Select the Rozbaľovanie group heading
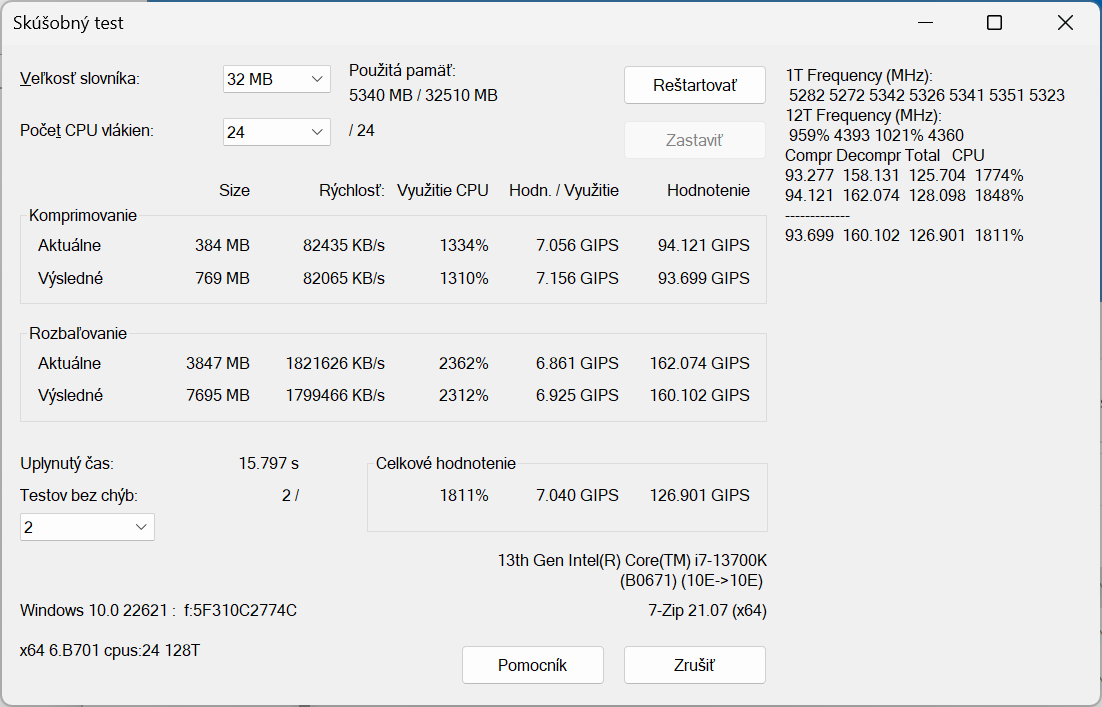 pos(78,333)
